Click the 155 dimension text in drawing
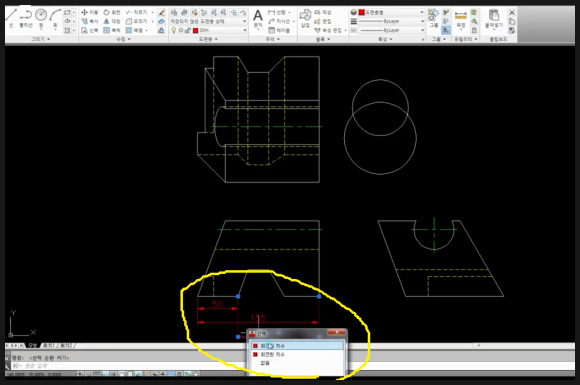Screen dimensions: 580x385 point(258,318)
